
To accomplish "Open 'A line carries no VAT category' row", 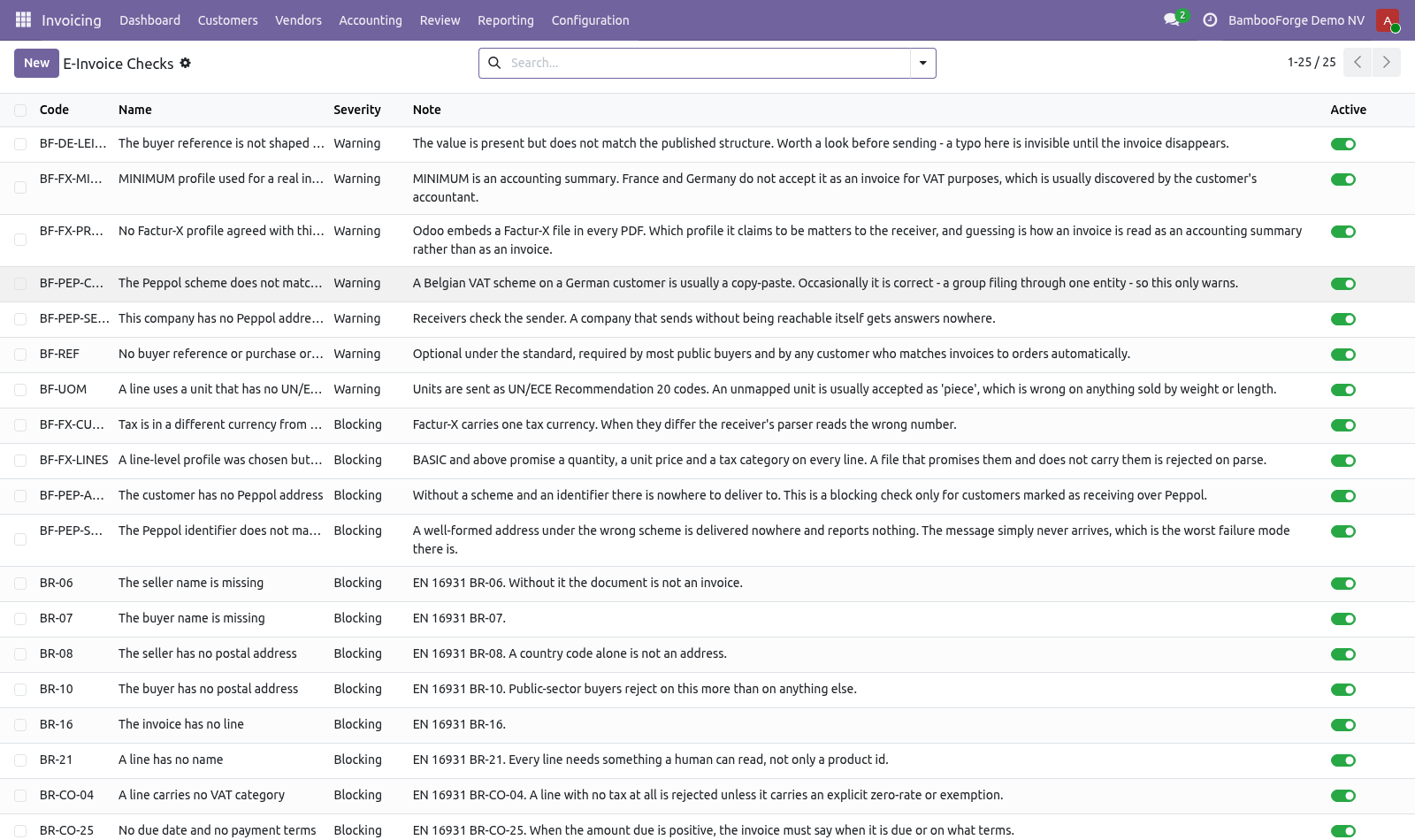I will pyautogui.click(x=202, y=795).
